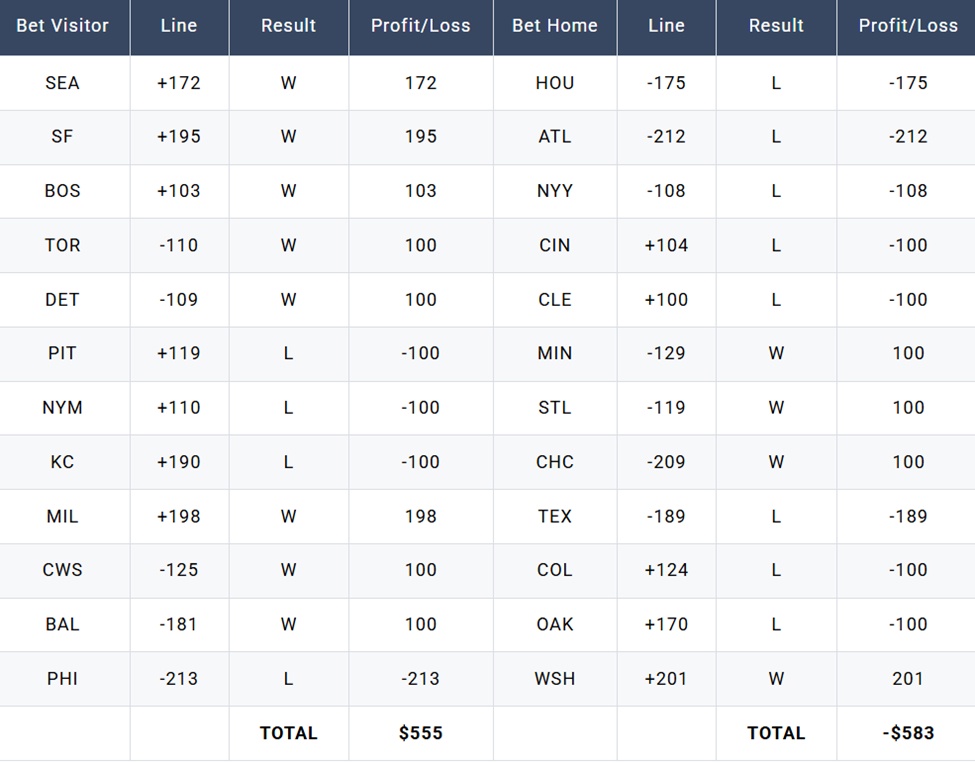Select the DET team cell

62,299
